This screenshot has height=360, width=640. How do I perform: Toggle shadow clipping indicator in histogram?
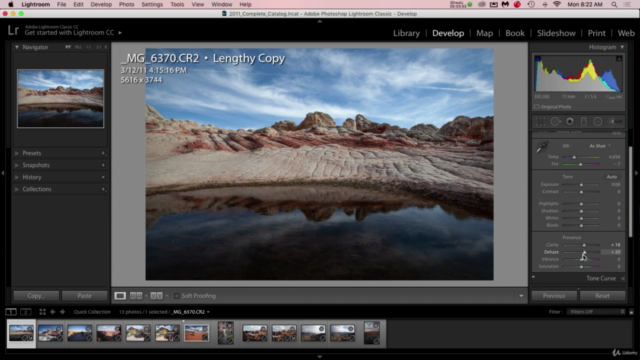(x=538, y=59)
